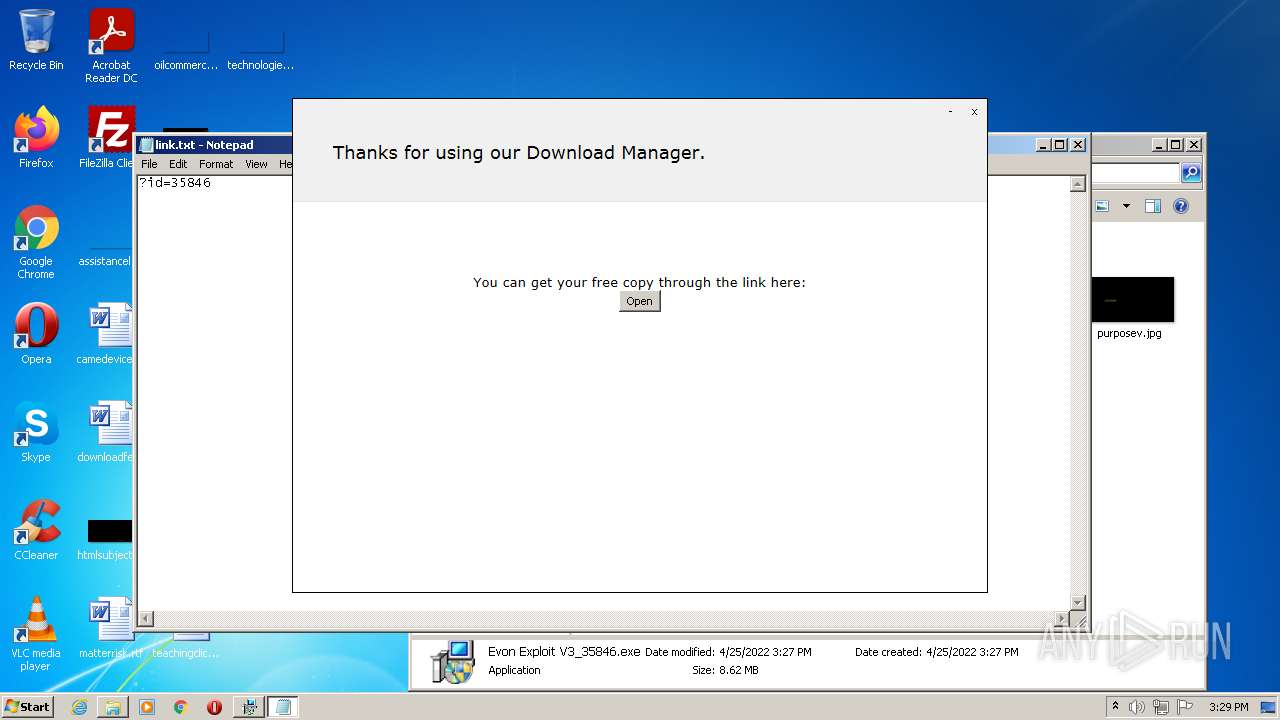This screenshot has height=720, width=1280.
Task: Open Chrome from the taskbar
Action: (181, 707)
